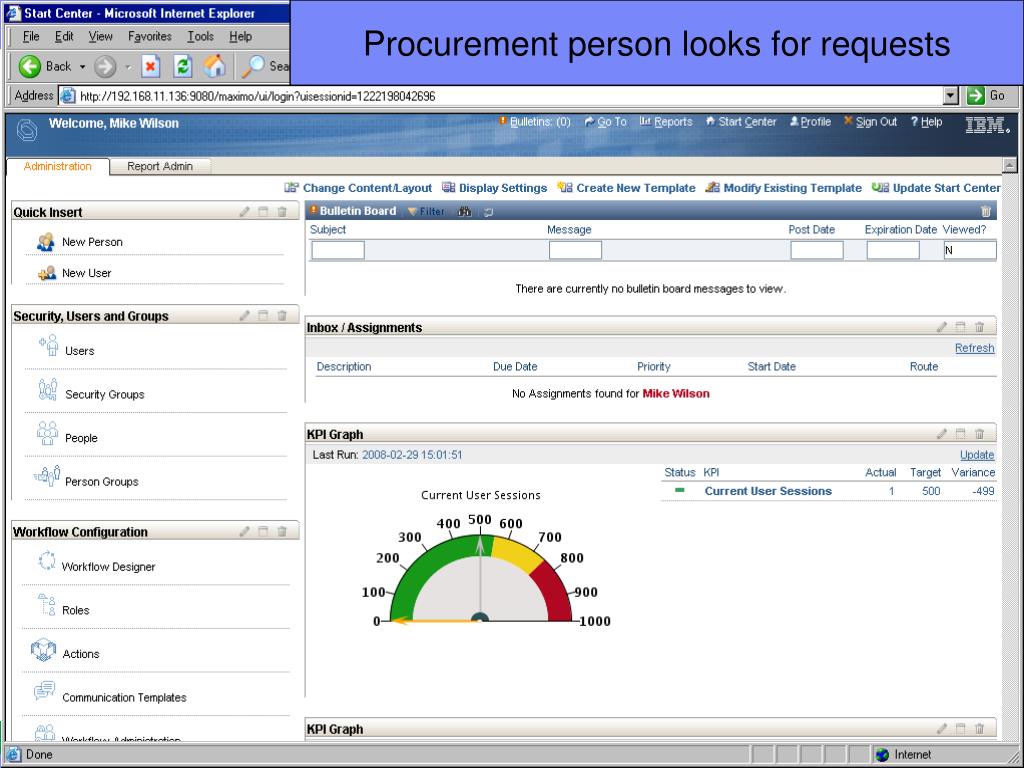Switch to the Report Admin tab

[x=160, y=167]
